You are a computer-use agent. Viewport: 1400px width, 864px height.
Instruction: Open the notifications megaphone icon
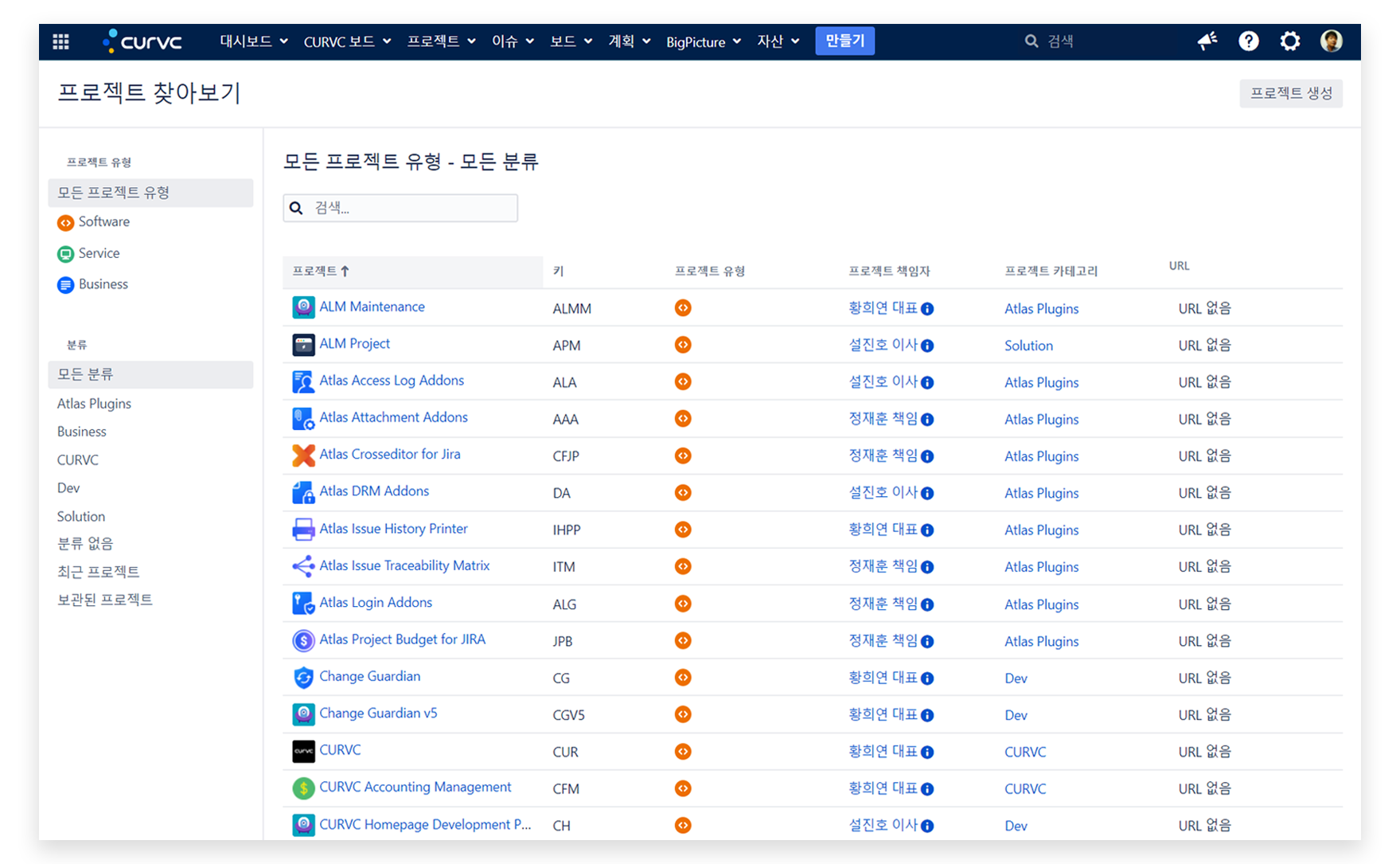point(1207,41)
